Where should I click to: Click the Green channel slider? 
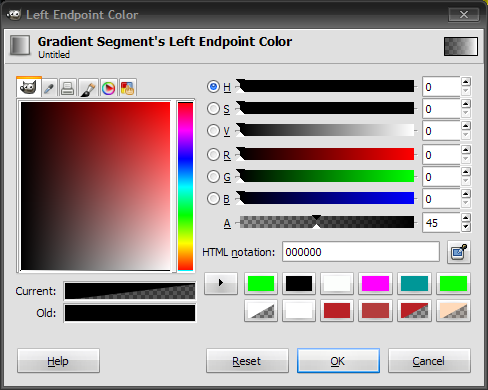coord(327,176)
